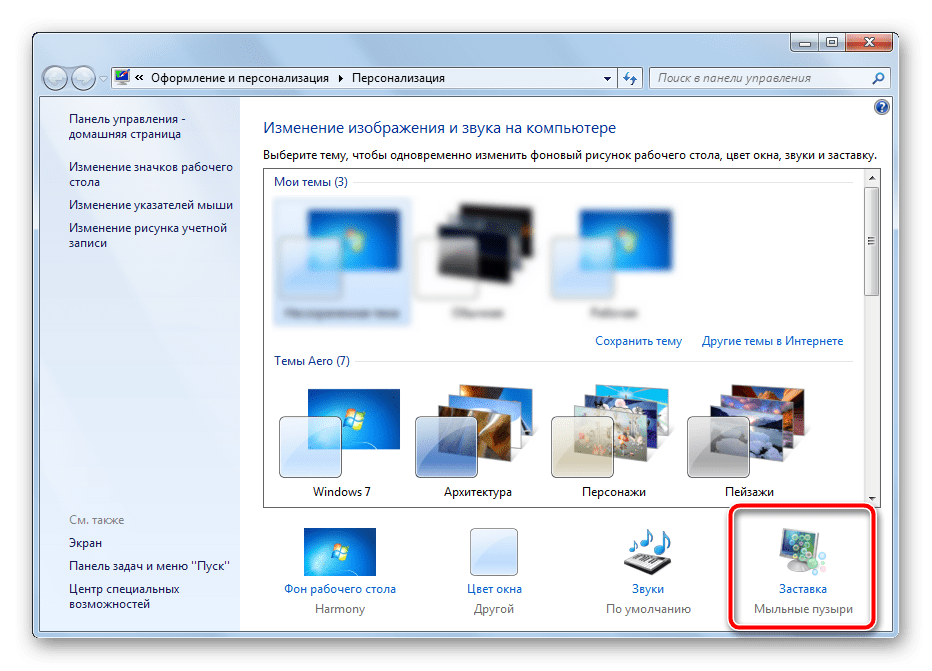This screenshot has height=671, width=932.
Task: Open 'Изменение указателей мыши' link
Action: point(150,205)
